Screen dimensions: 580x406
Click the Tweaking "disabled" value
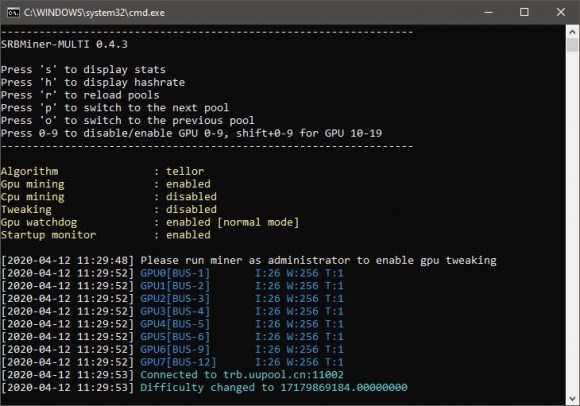point(191,209)
